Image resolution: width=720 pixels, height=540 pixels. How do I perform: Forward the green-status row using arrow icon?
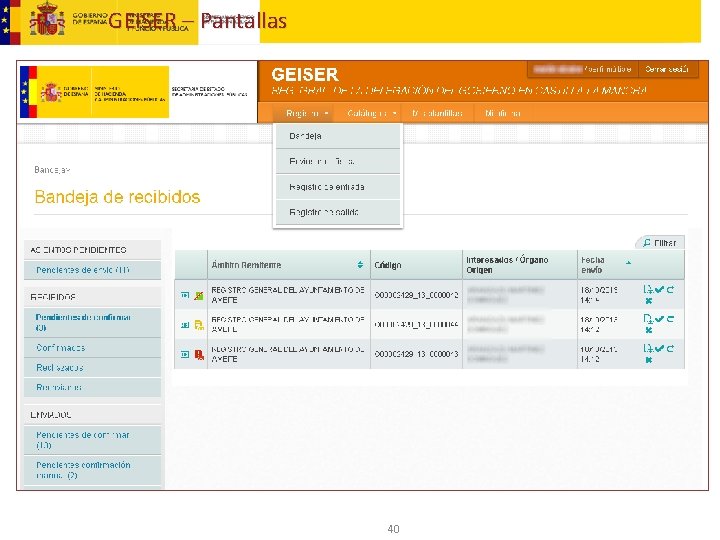coord(670,290)
